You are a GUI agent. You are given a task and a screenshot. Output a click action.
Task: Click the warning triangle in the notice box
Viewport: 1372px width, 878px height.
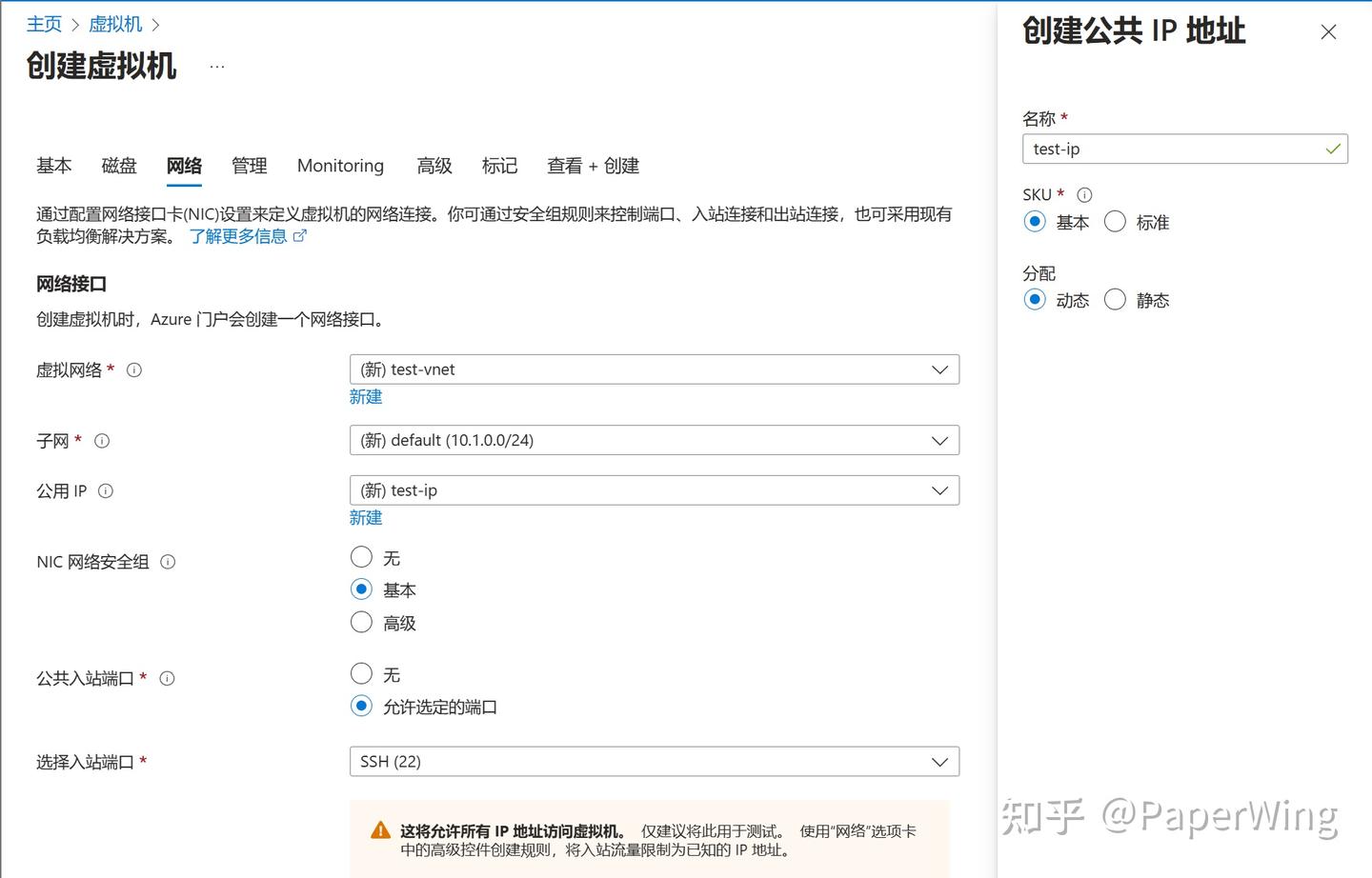pyautogui.click(x=380, y=828)
